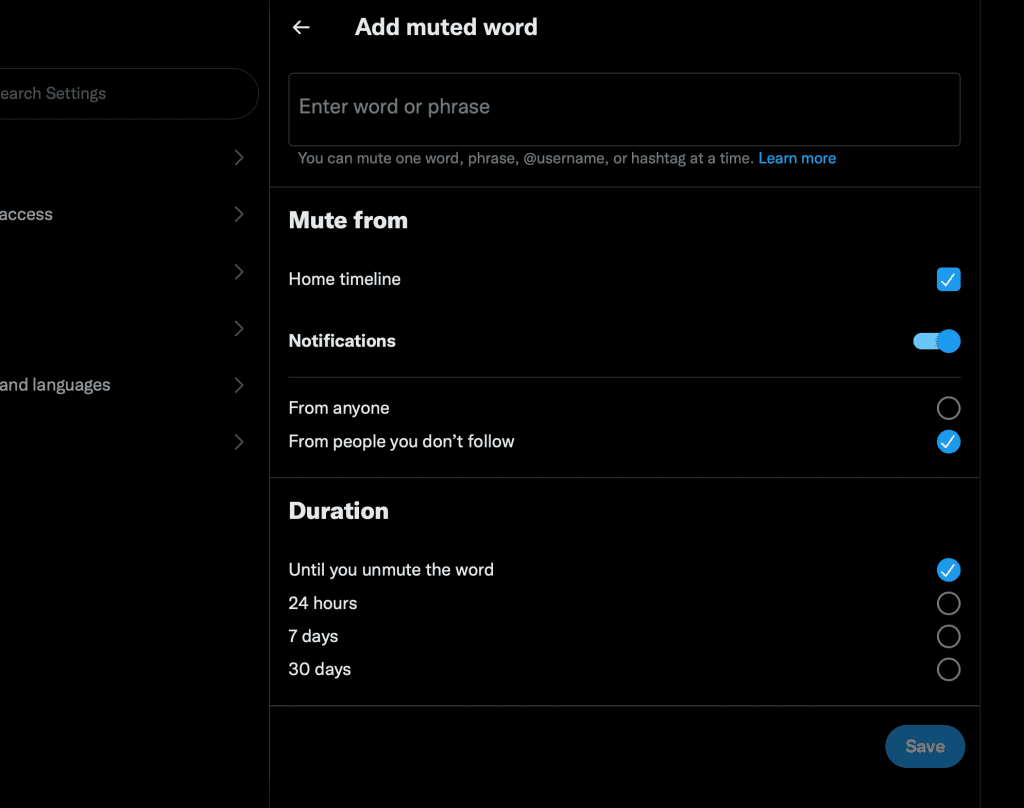Go back using the arrow beside Add muted word

point(301,27)
